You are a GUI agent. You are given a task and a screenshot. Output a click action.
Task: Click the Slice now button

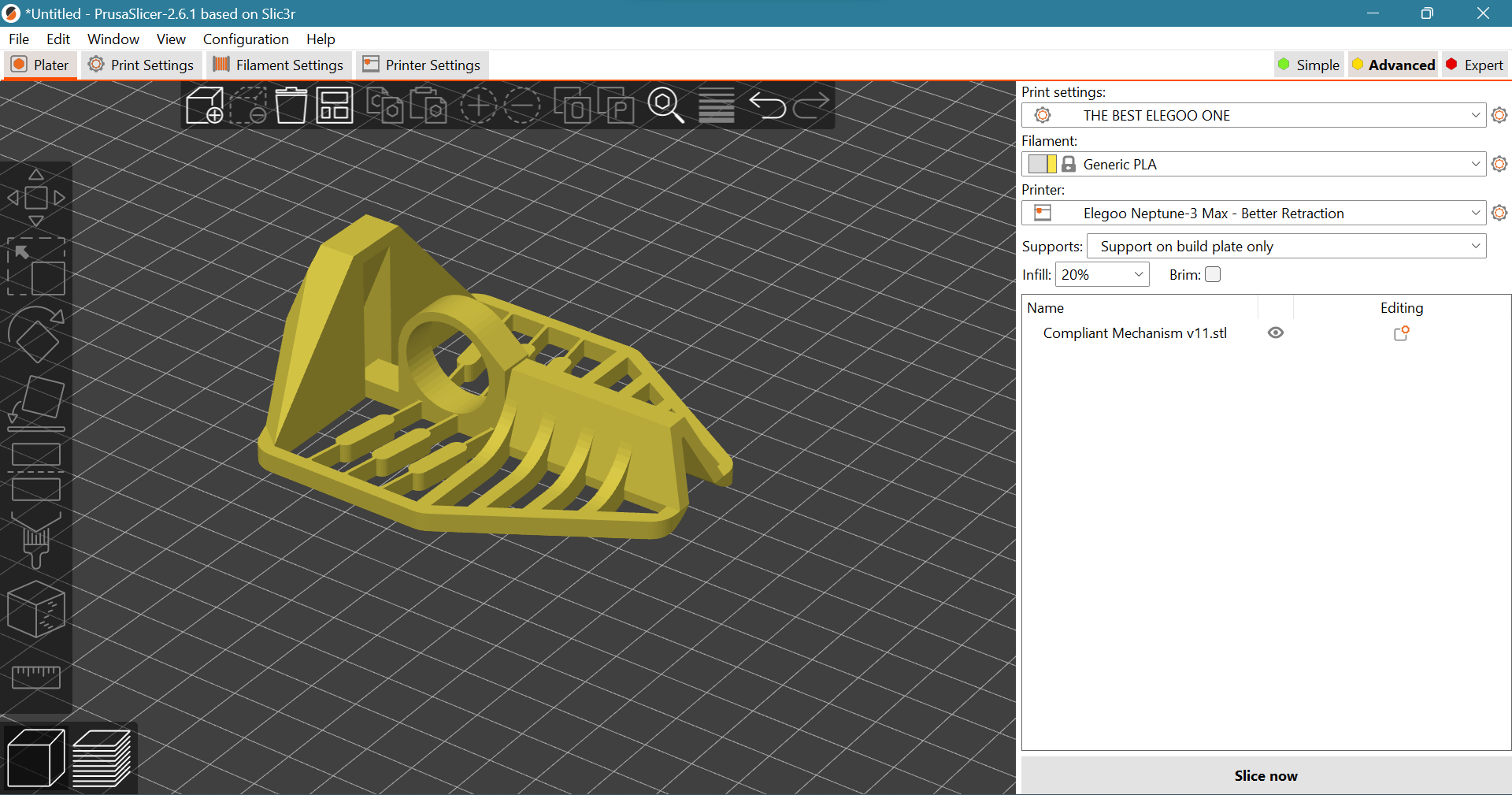click(1266, 775)
